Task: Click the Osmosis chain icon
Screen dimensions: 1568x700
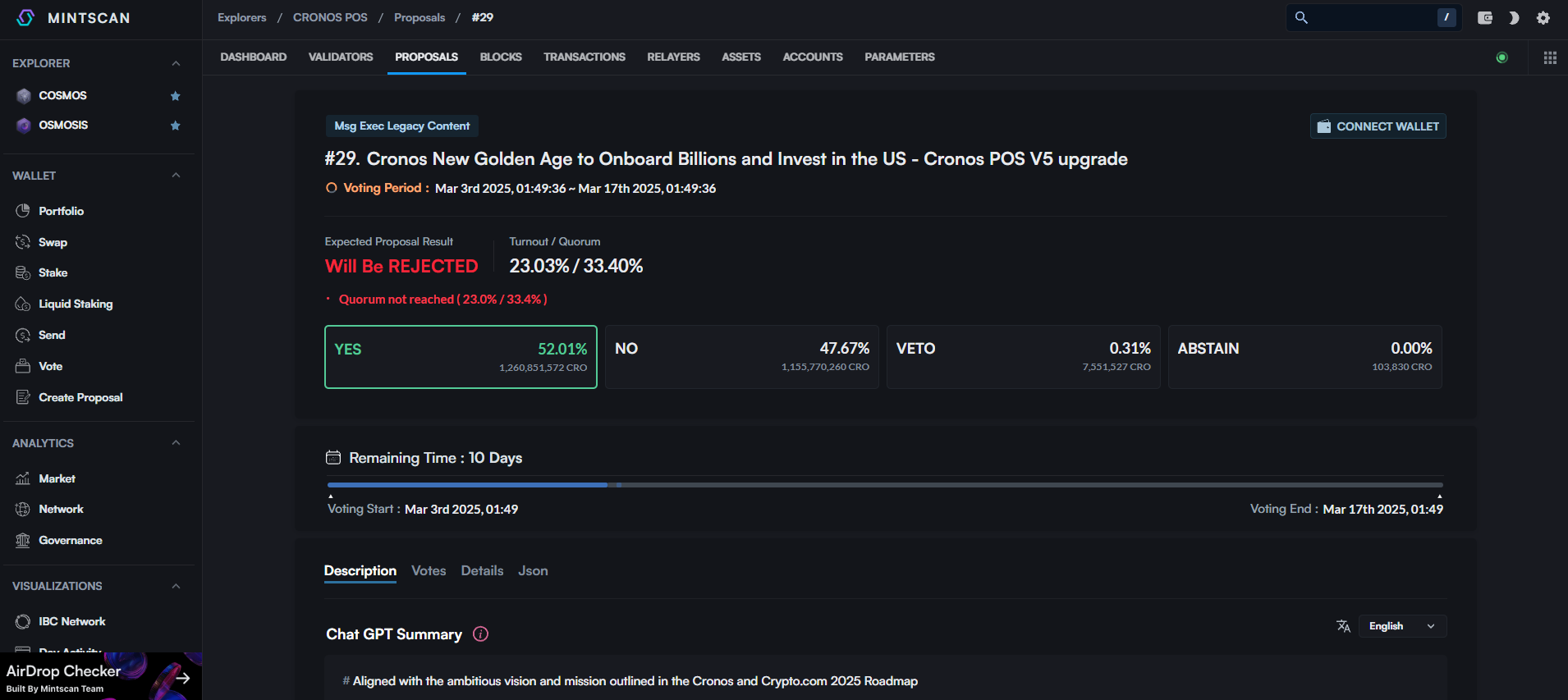Action: pos(24,126)
